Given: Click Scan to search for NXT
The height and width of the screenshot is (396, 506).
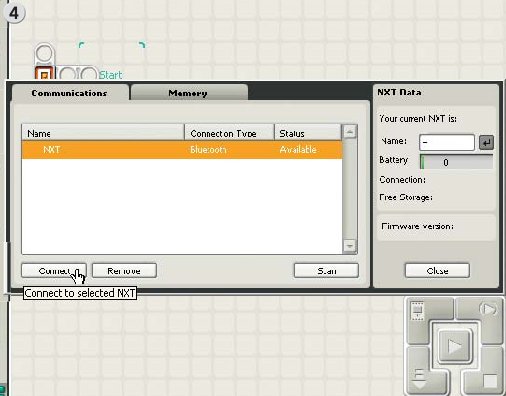Looking at the screenshot, I should pos(326,270).
